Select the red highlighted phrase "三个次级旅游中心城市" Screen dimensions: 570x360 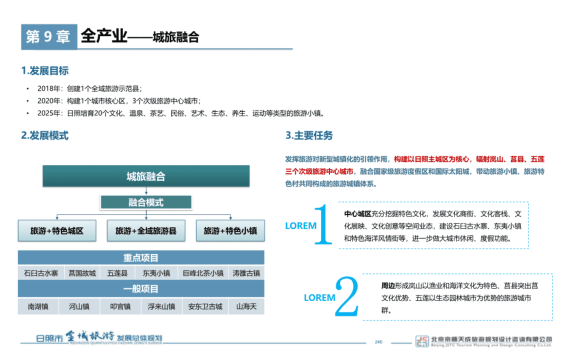coord(319,171)
